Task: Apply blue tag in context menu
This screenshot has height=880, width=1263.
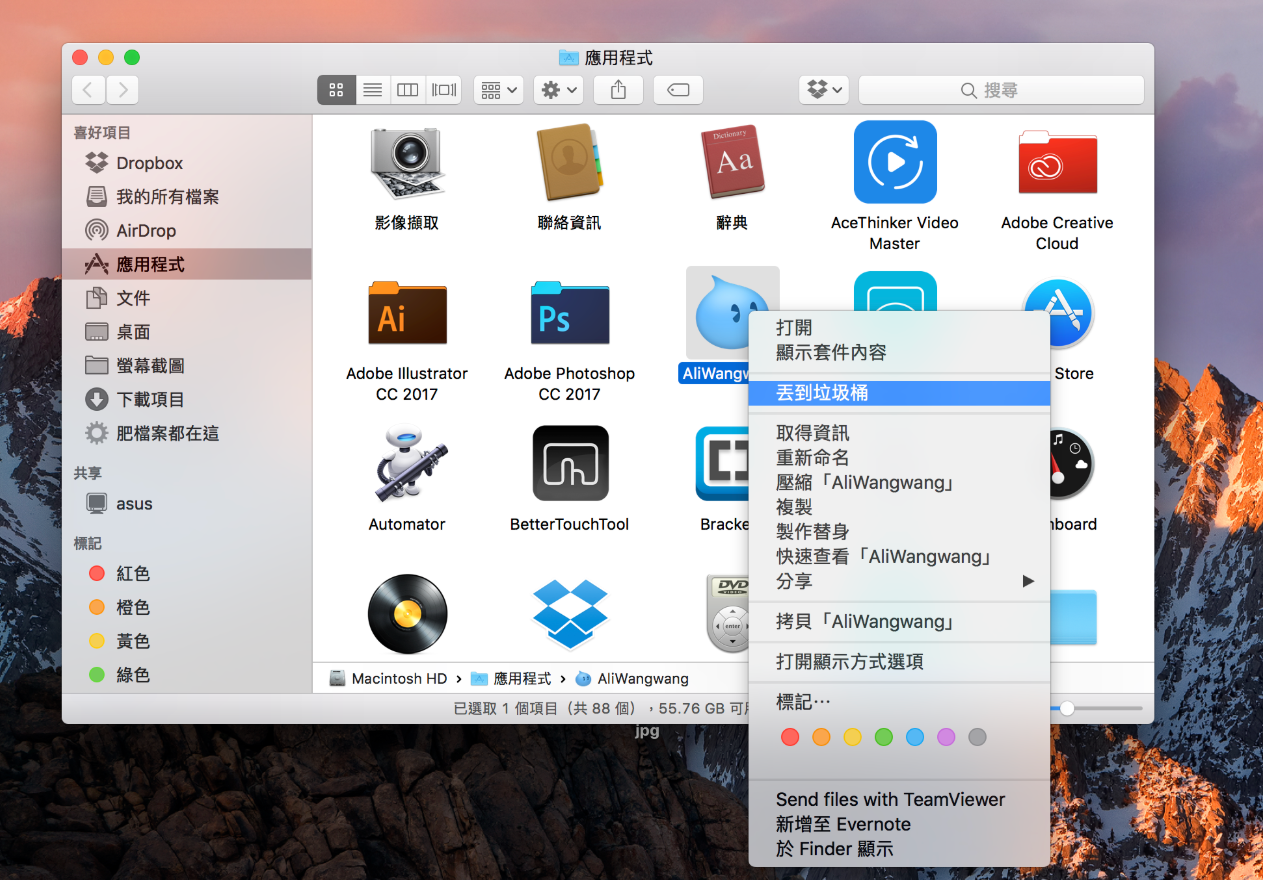Action: (x=915, y=737)
